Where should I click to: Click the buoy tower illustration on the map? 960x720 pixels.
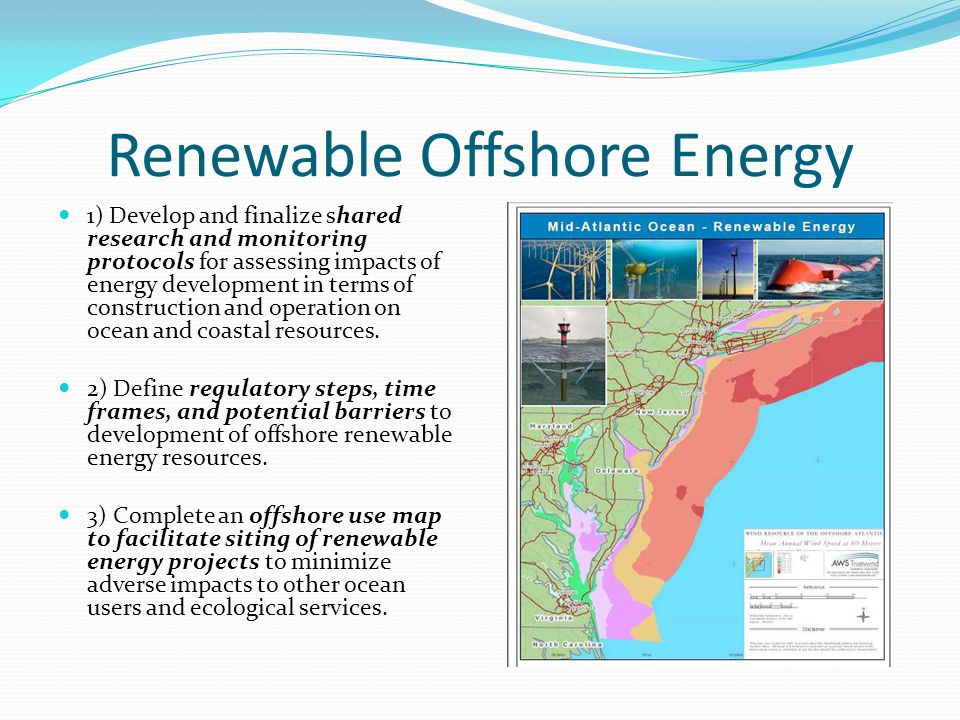pos(563,356)
